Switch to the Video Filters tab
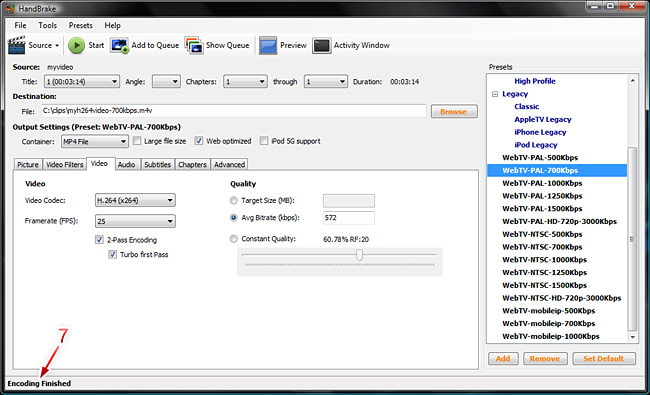650x395 pixels. click(65, 165)
